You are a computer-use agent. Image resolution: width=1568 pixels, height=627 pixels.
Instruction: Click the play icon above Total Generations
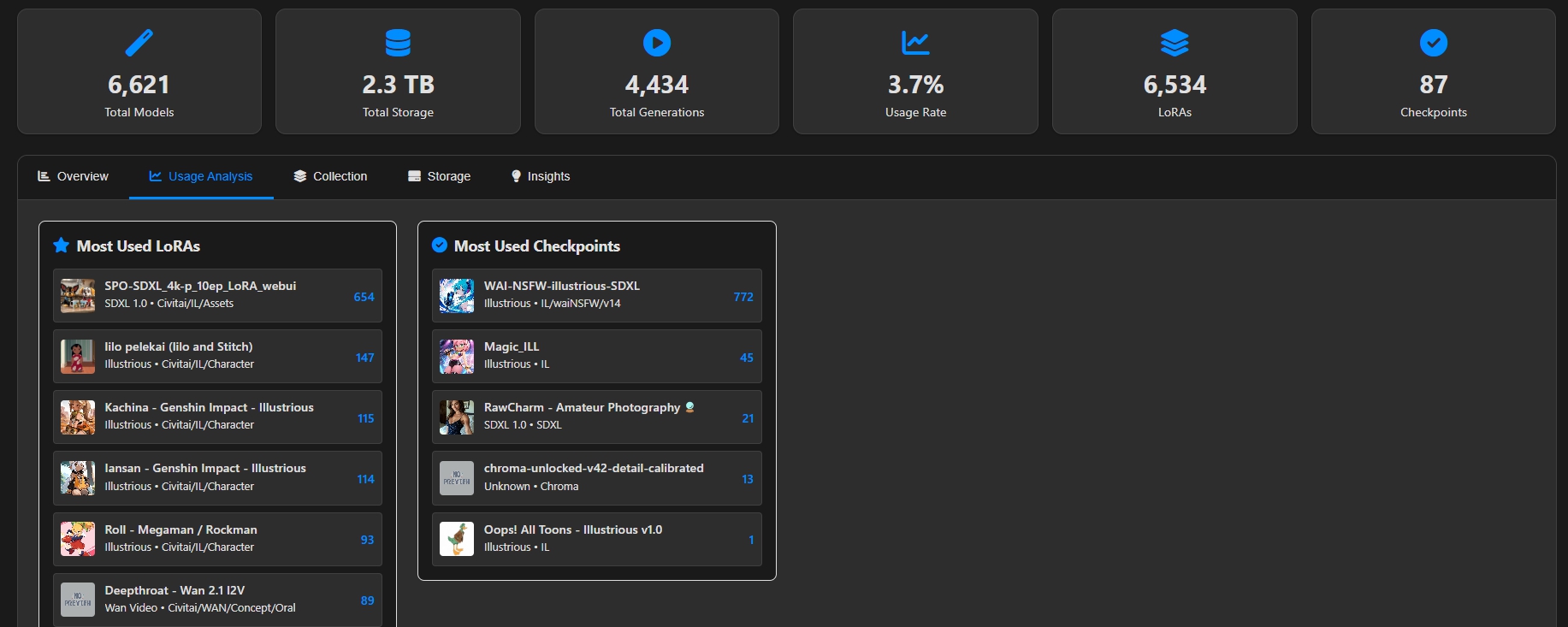pyautogui.click(x=657, y=42)
